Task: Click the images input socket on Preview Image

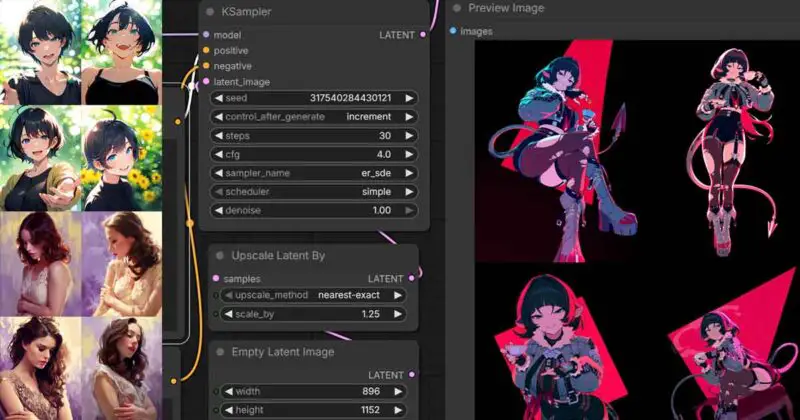Action: click(453, 31)
